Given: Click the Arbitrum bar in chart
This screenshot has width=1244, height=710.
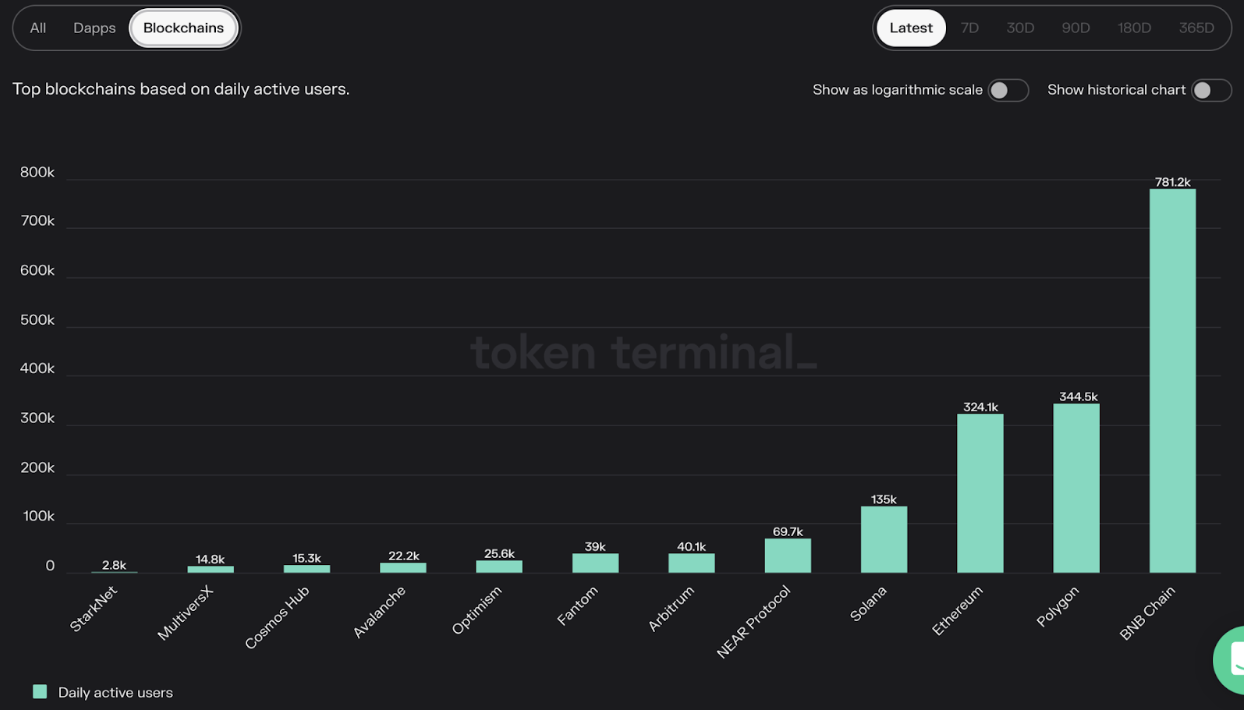Looking at the screenshot, I should [x=691, y=563].
